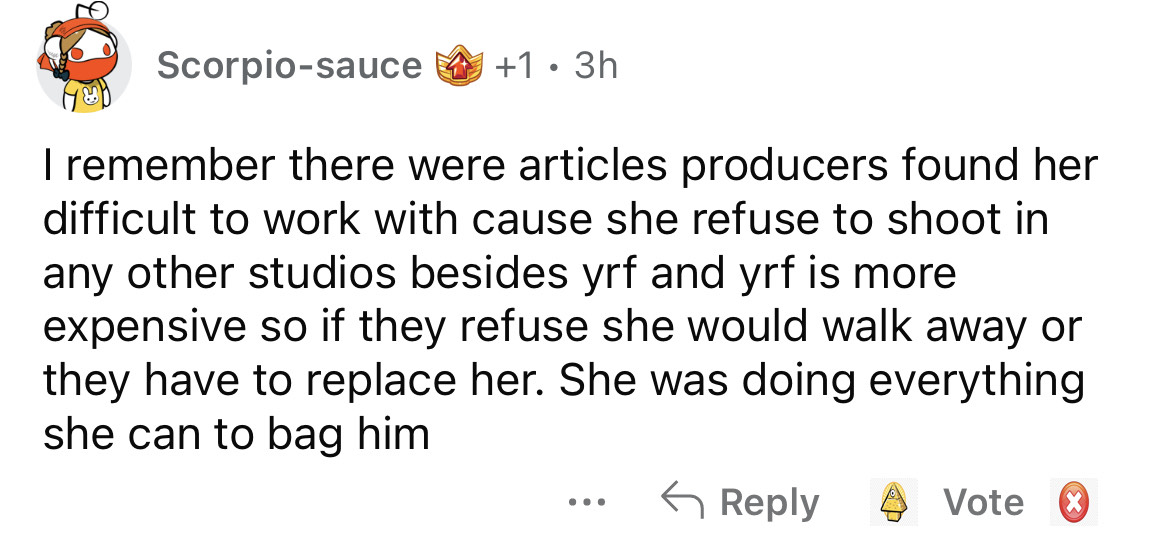Click the reply arrow icon
The height and width of the screenshot is (535, 1170).
pyautogui.click(x=679, y=501)
